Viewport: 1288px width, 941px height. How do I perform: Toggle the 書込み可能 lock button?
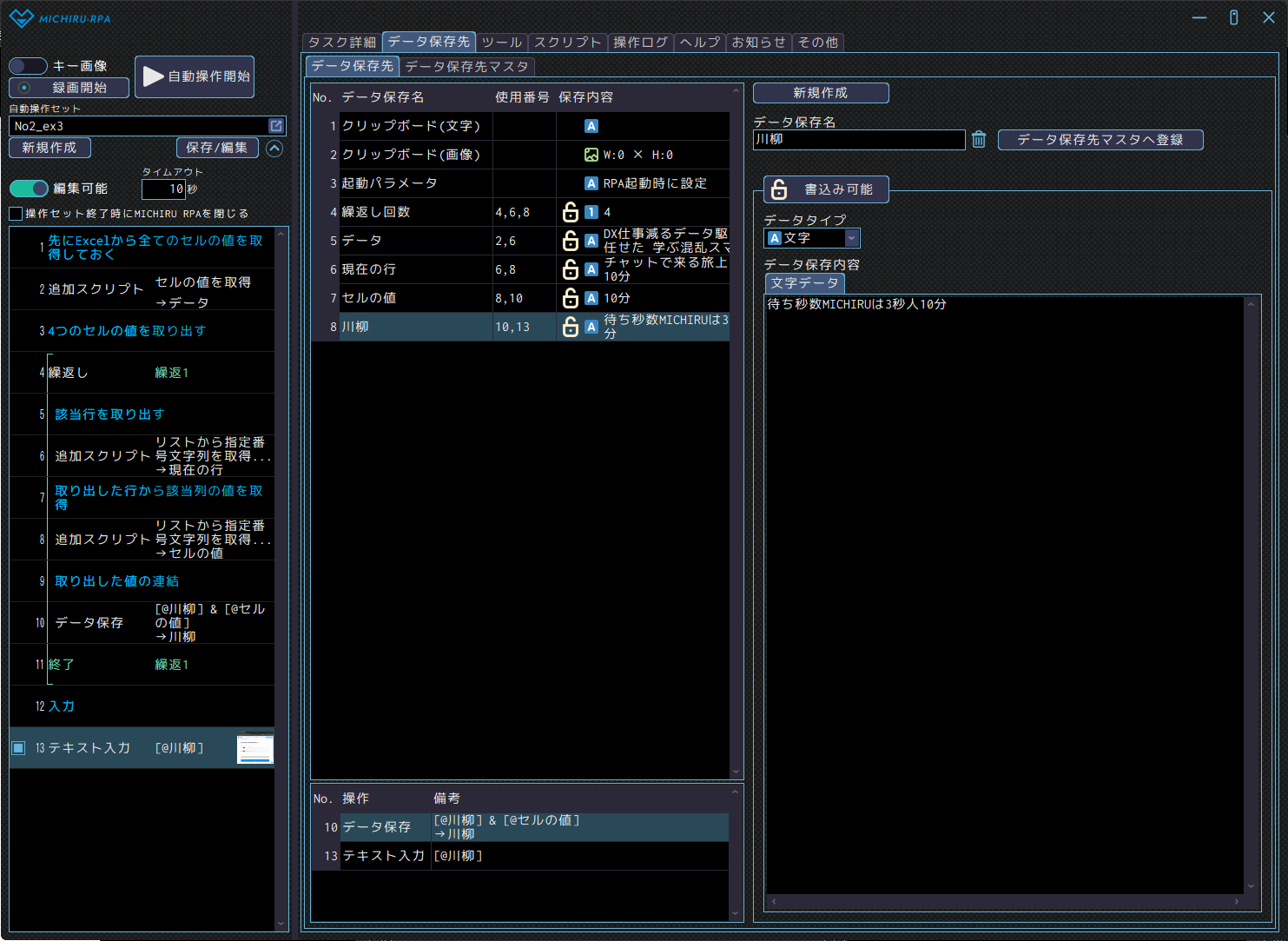[825, 189]
